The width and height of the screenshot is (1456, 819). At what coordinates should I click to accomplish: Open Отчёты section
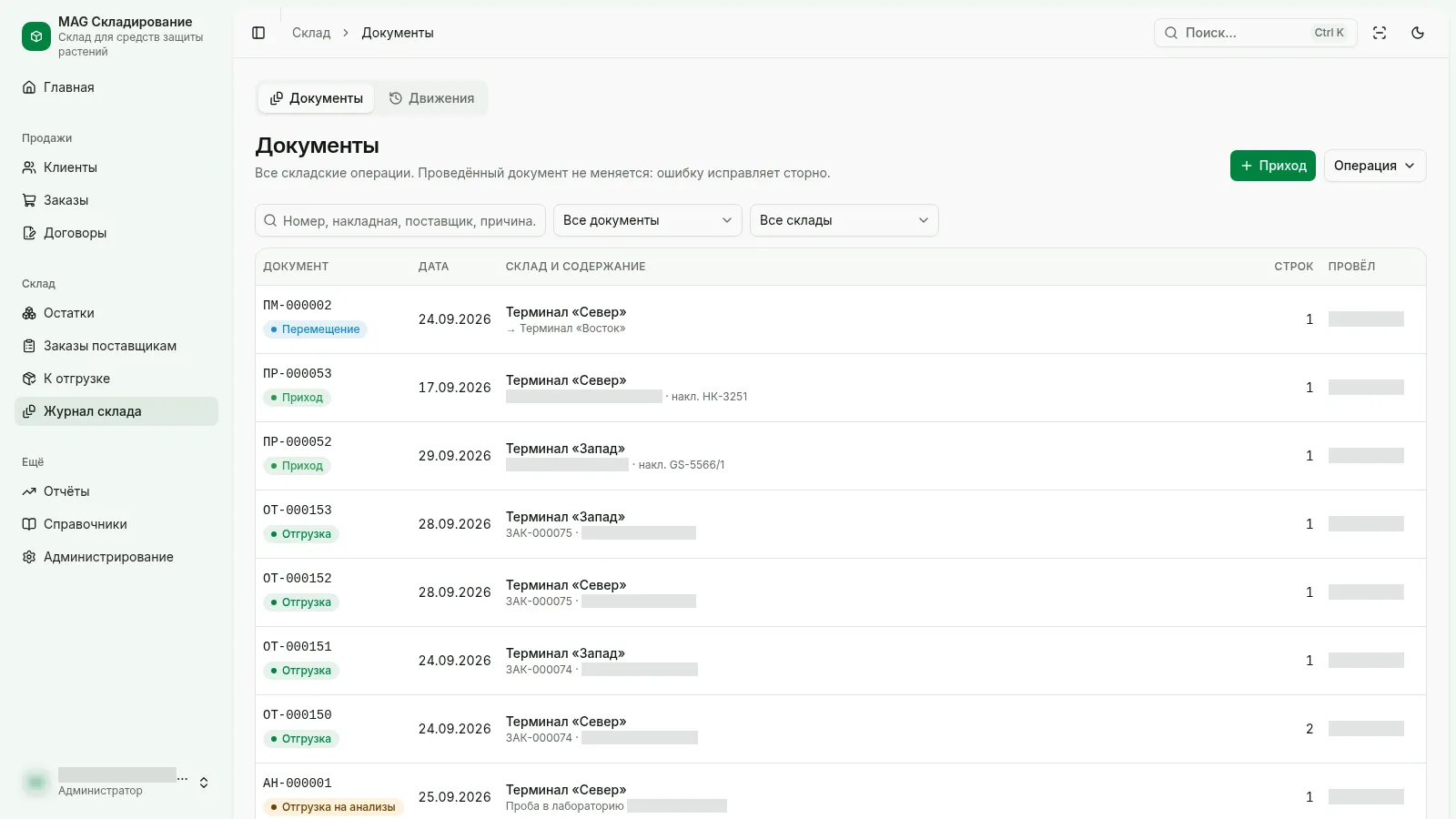tap(116, 491)
